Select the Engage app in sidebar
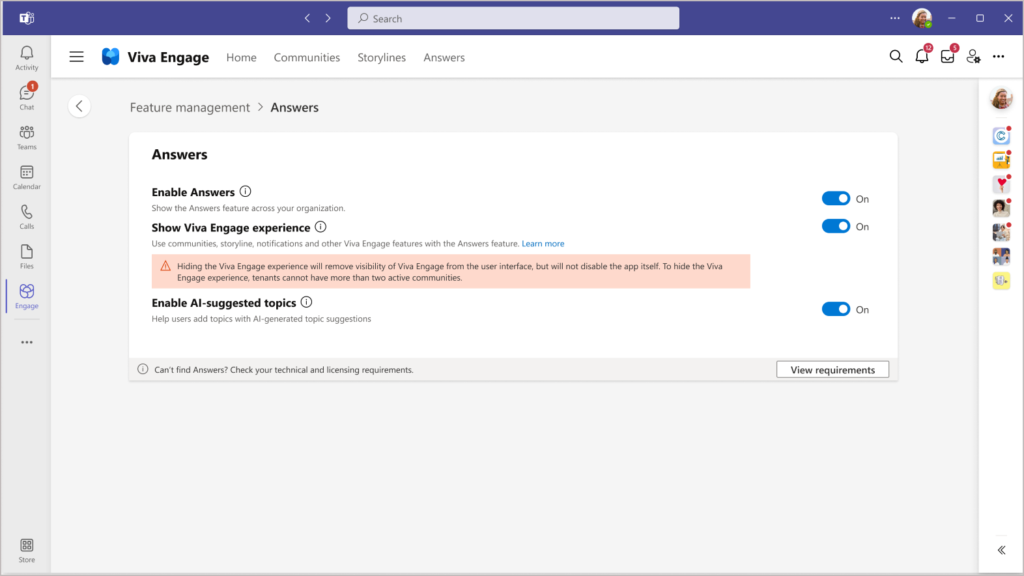The height and width of the screenshot is (576, 1024). click(x=27, y=296)
